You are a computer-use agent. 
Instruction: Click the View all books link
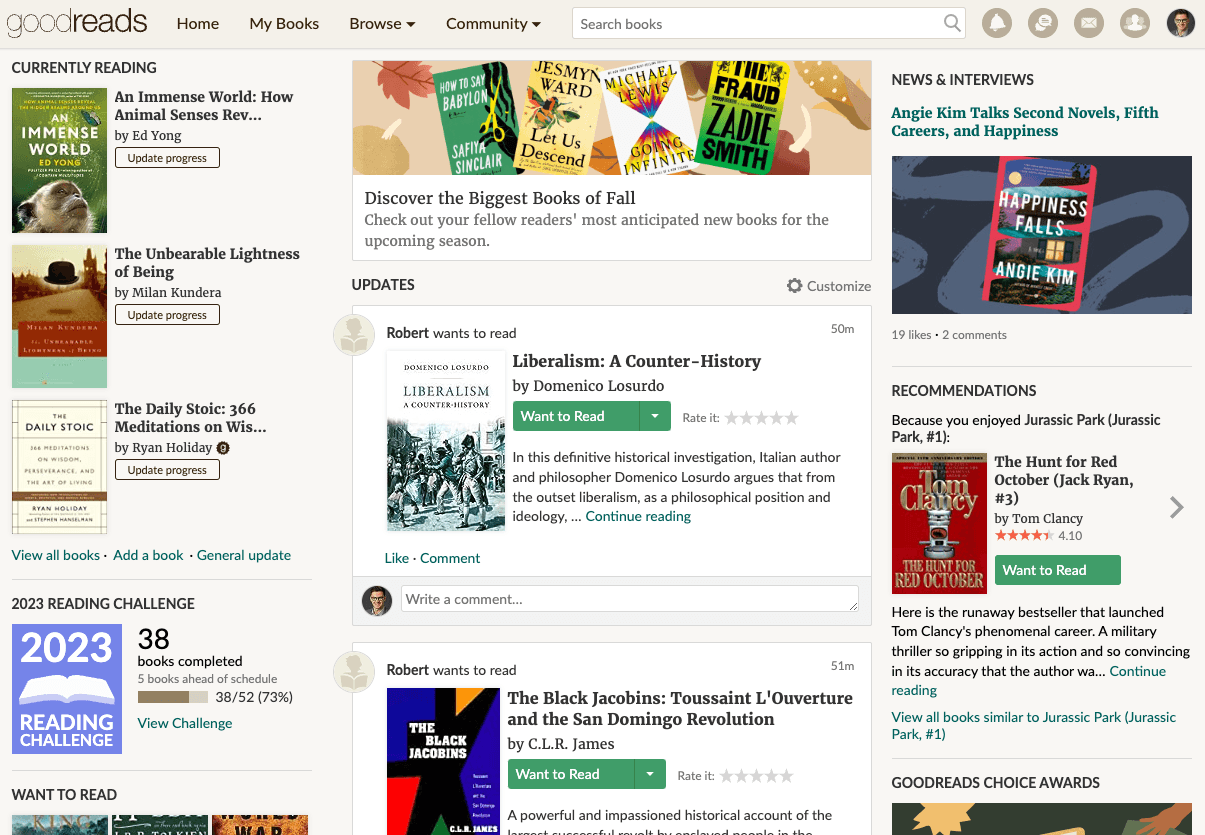coord(56,555)
